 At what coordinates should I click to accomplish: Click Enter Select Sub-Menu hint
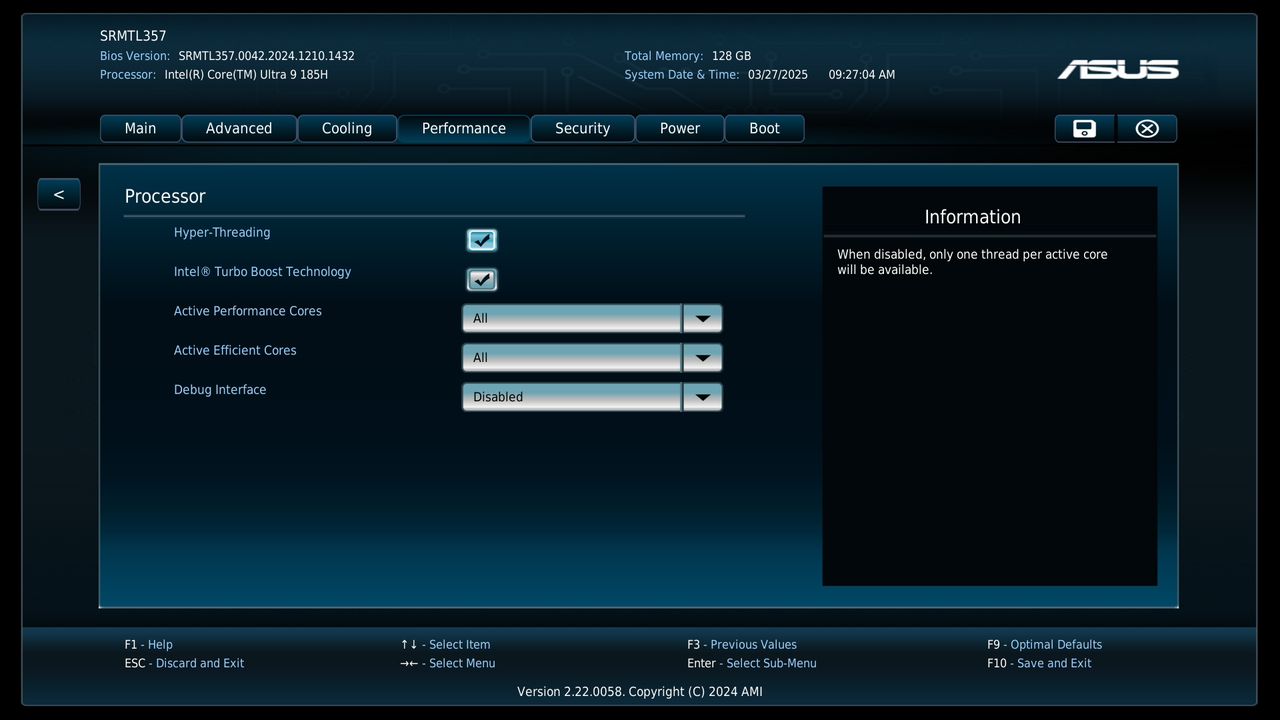(x=752, y=664)
